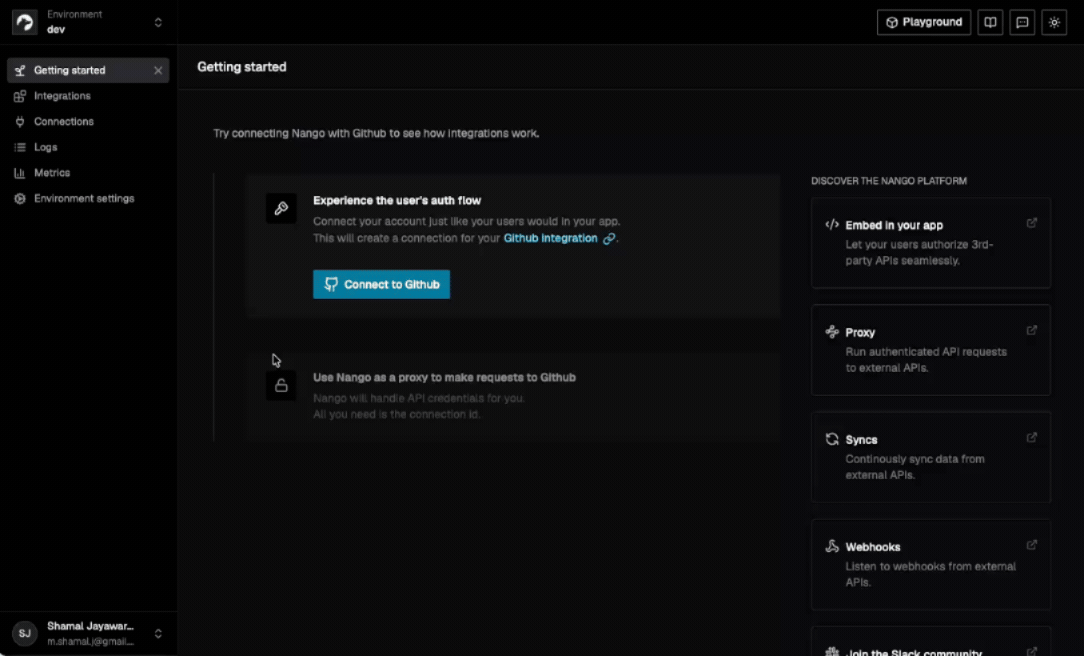Open the feedback chat icon

coord(1022,22)
